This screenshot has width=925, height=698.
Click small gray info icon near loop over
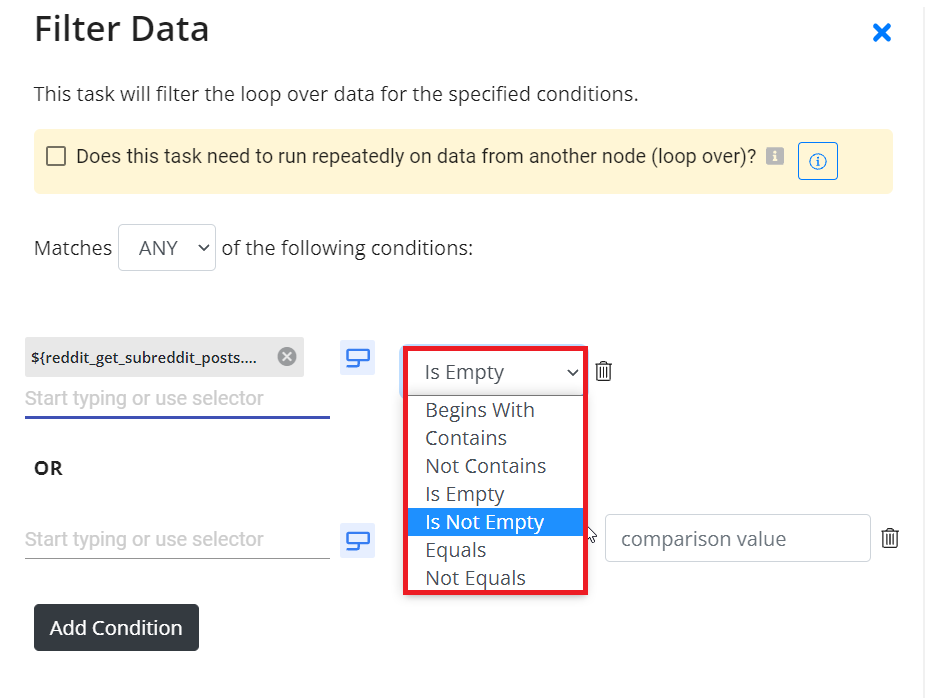(x=775, y=156)
